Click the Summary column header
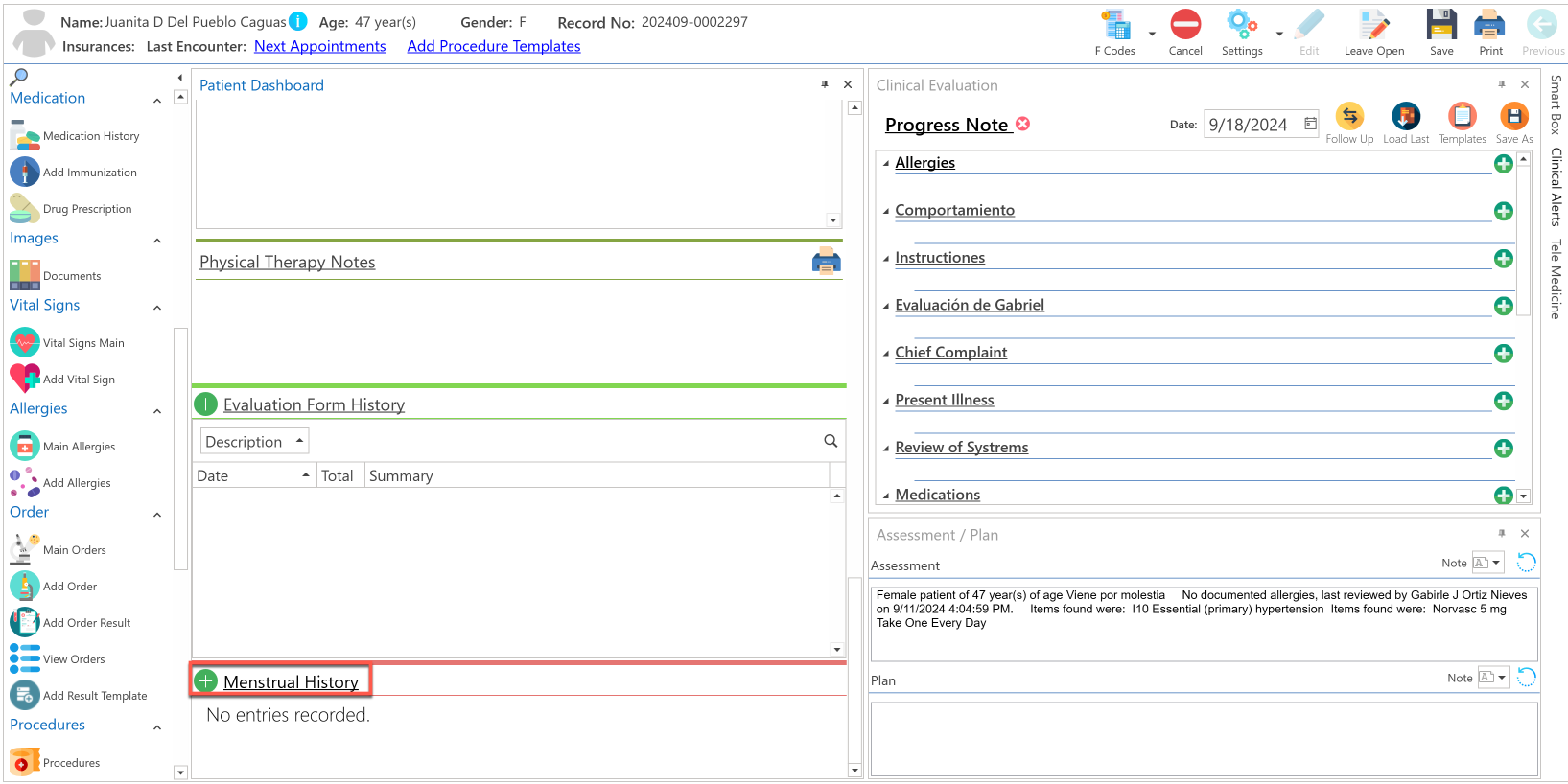The width and height of the screenshot is (1568, 784). [597, 475]
